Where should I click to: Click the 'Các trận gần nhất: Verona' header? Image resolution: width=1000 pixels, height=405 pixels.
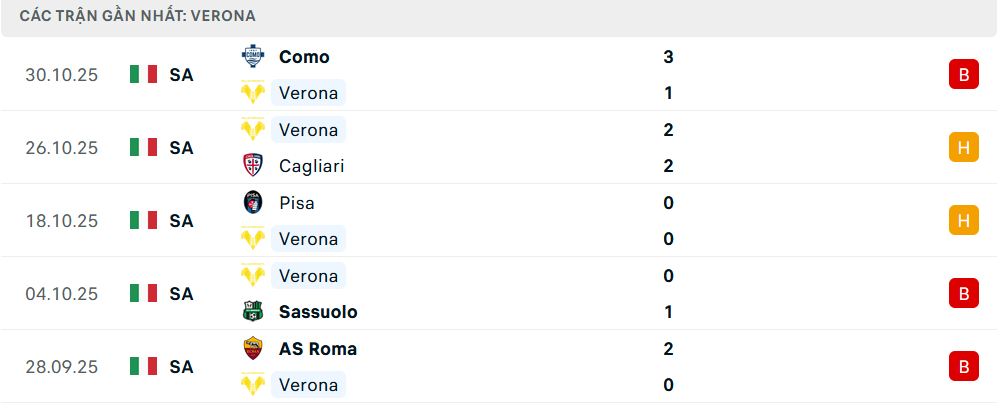pos(137,16)
